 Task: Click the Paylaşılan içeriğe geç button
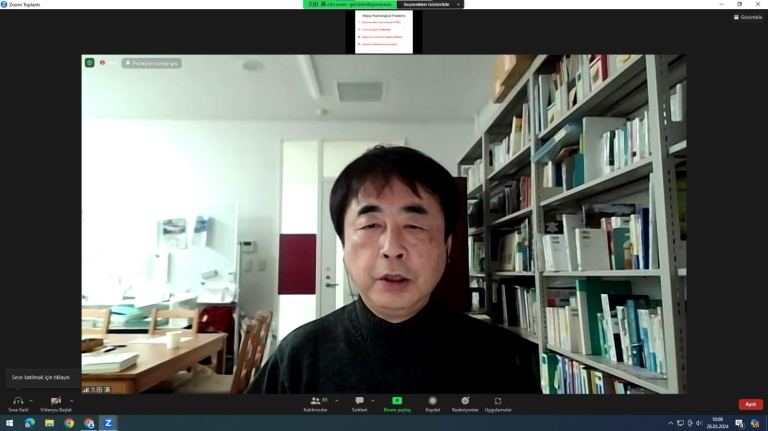click(152, 63)
